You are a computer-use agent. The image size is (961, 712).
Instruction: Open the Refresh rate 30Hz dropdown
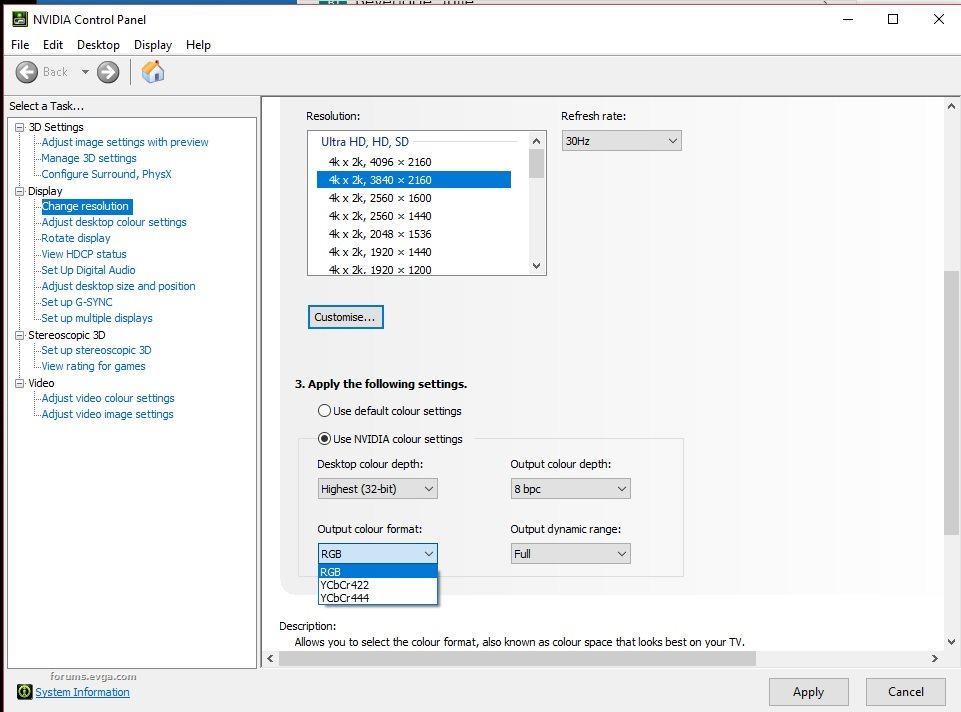621,141
